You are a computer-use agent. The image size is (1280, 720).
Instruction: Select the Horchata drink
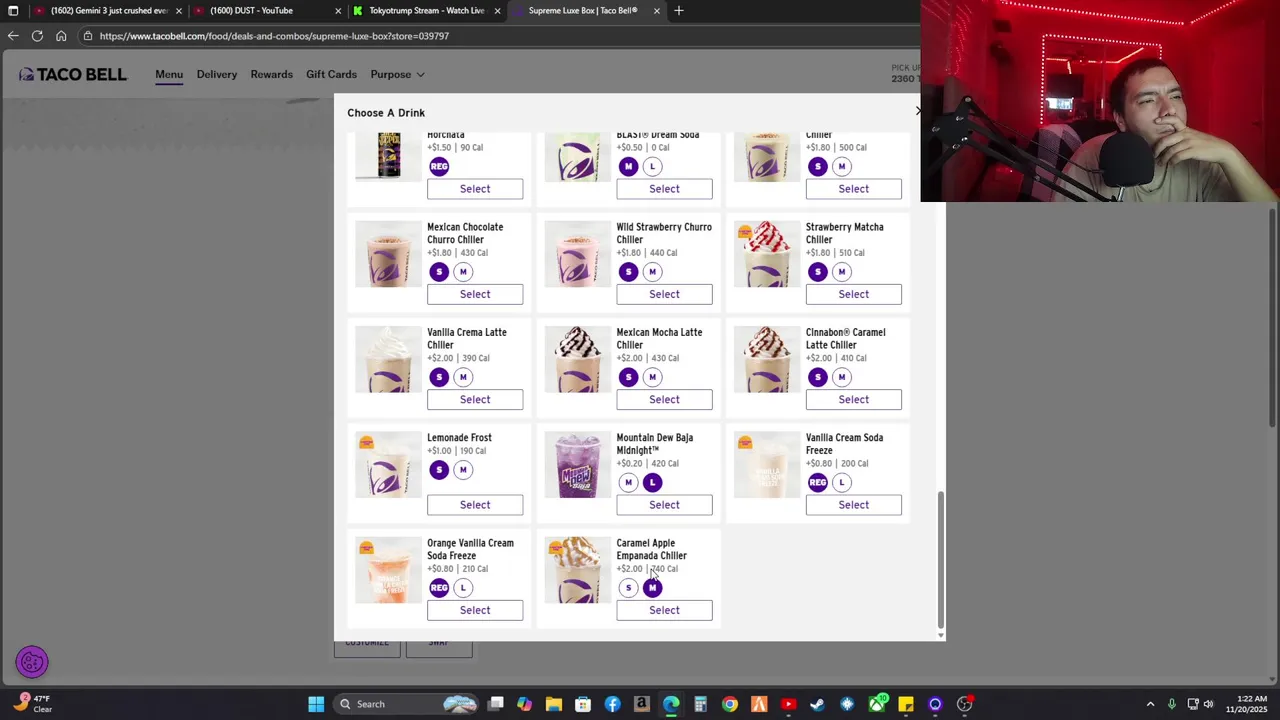(475, 189)
